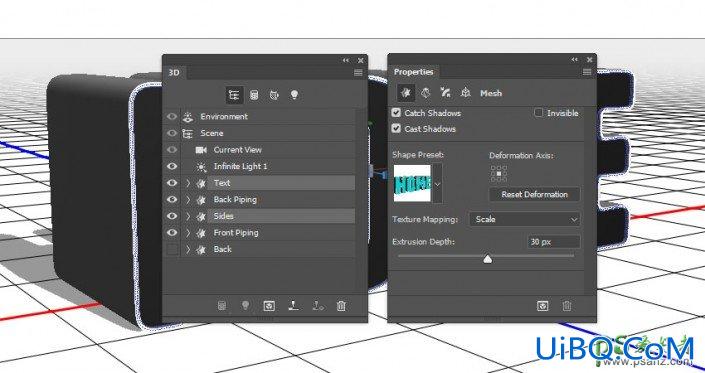The width and height of the screenshot is (705, 373).
Task: Open the 3D panel flyout menu
Action: pos(358,72)
